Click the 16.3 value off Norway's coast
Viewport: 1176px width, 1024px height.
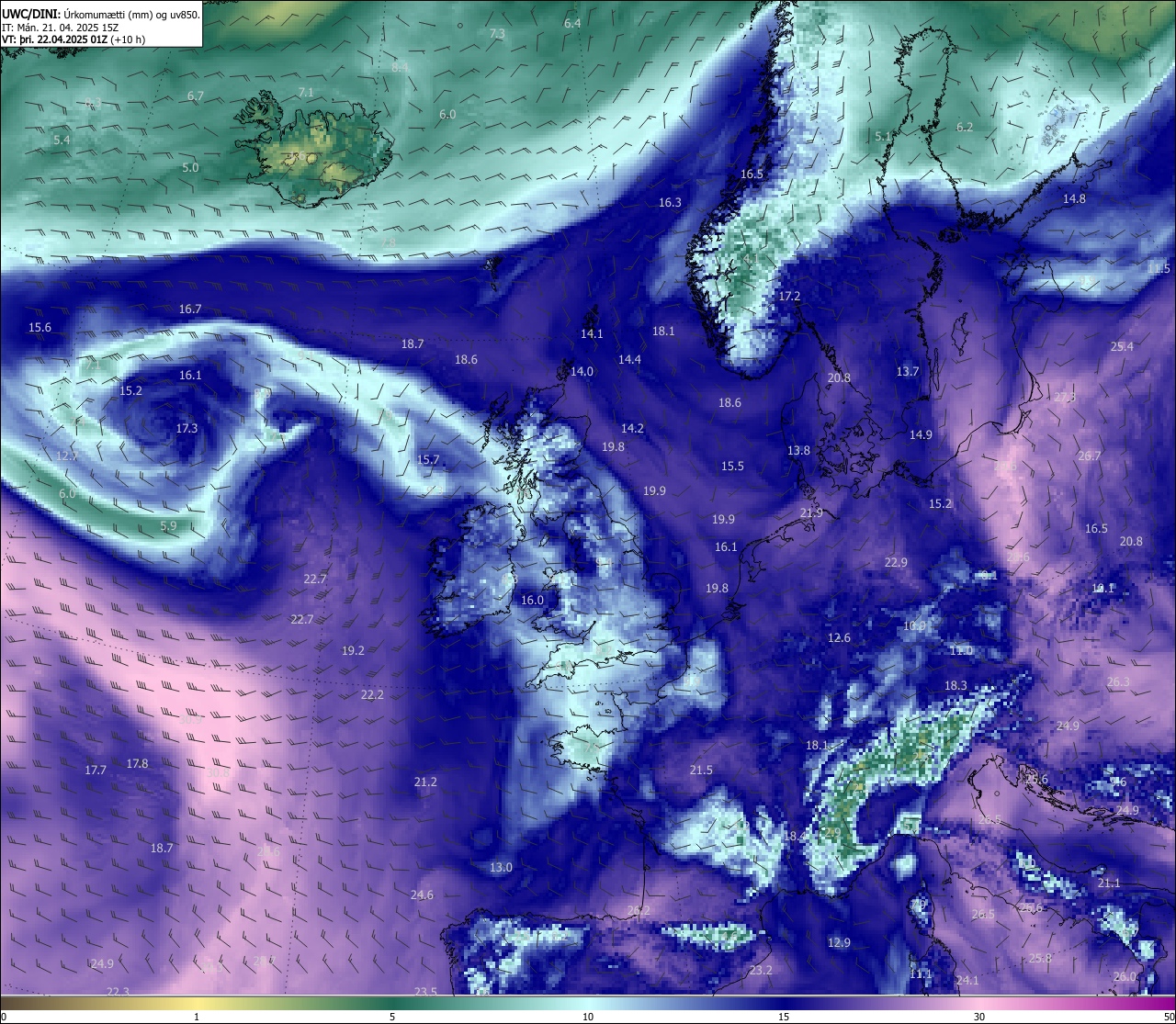click(670, 202)
